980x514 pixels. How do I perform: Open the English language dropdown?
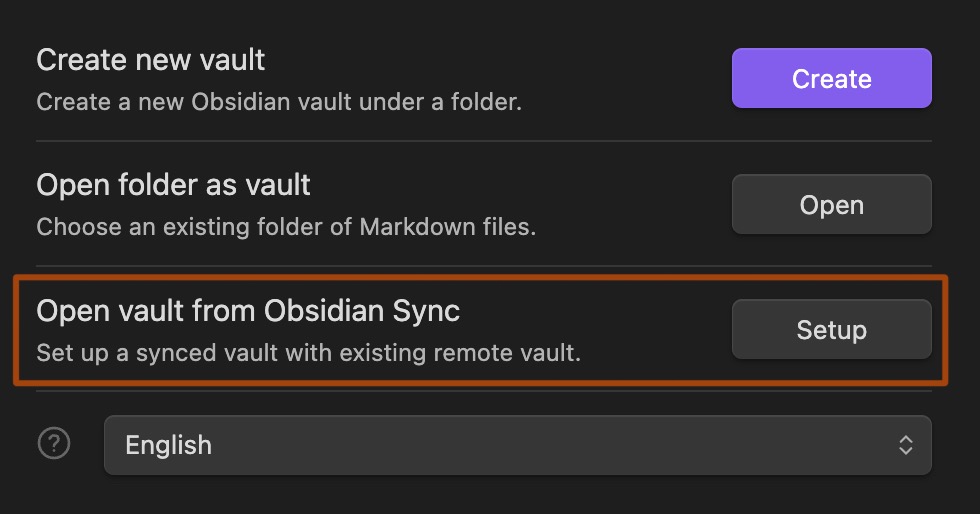pos(518,445)
